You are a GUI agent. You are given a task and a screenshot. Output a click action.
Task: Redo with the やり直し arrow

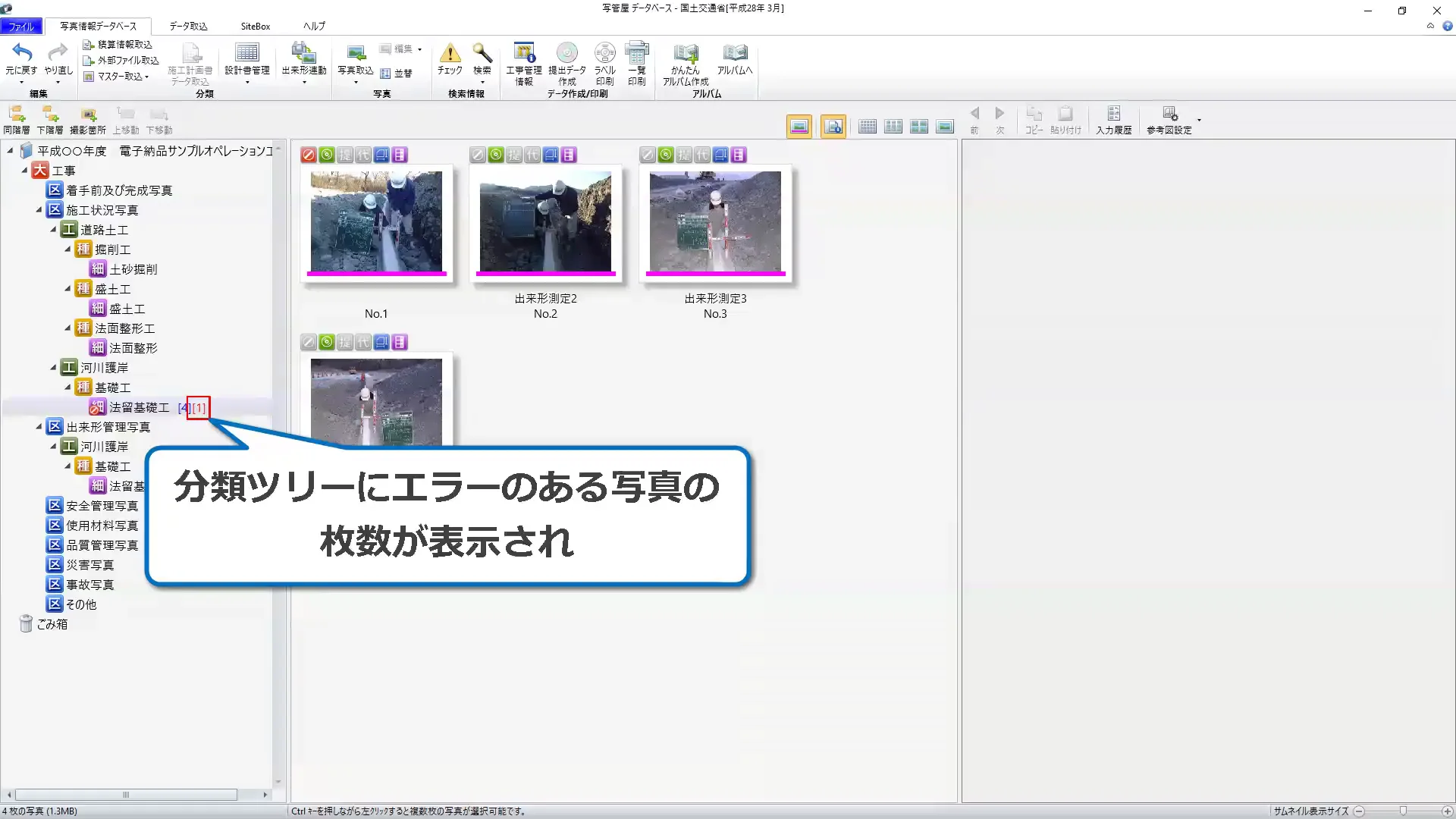58,61
